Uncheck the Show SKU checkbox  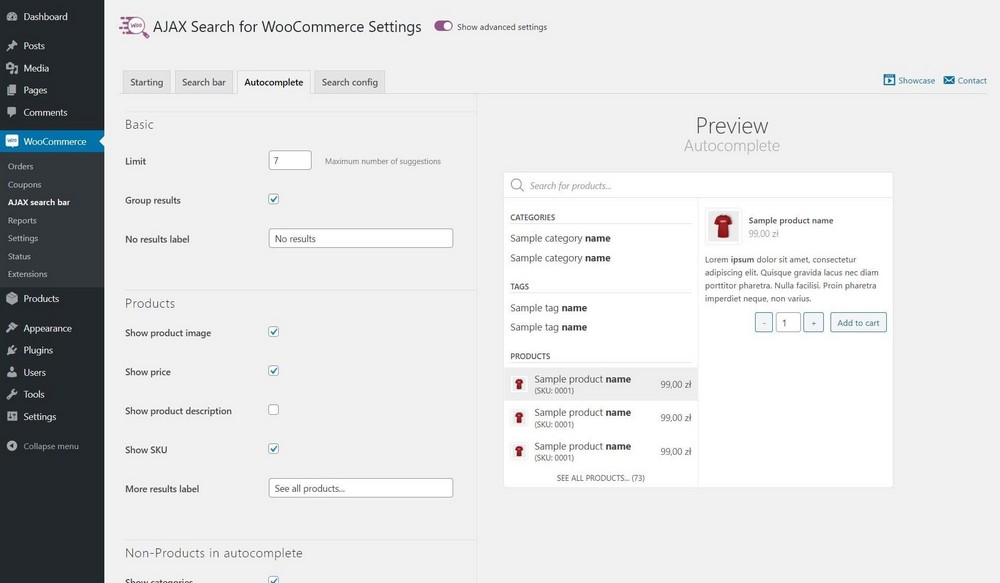click(274, 448)
